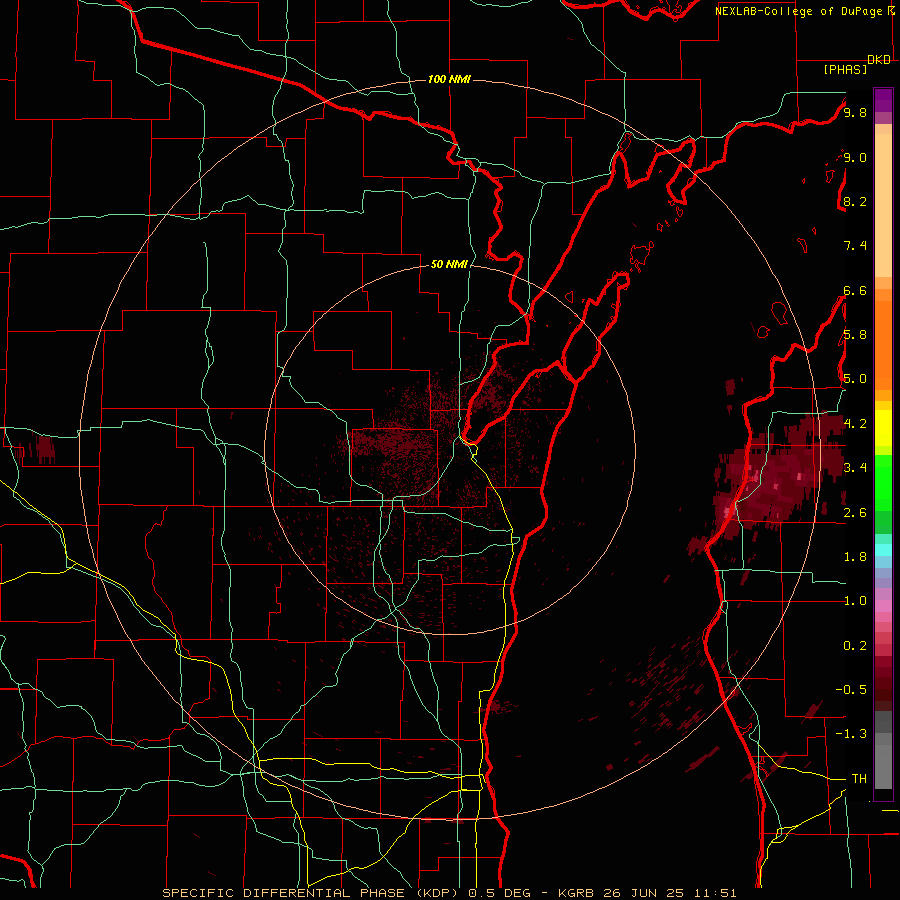Click the 5.8 scale value
This screenshot has height=900, width=900.
click(855, 335)
